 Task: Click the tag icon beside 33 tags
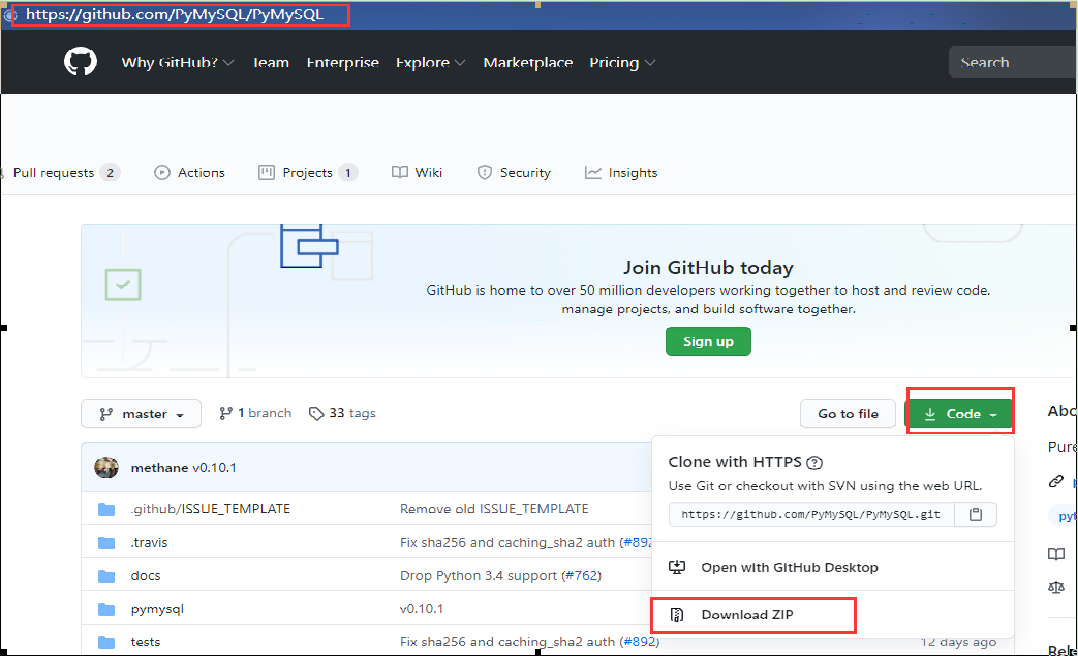(316, 413)
